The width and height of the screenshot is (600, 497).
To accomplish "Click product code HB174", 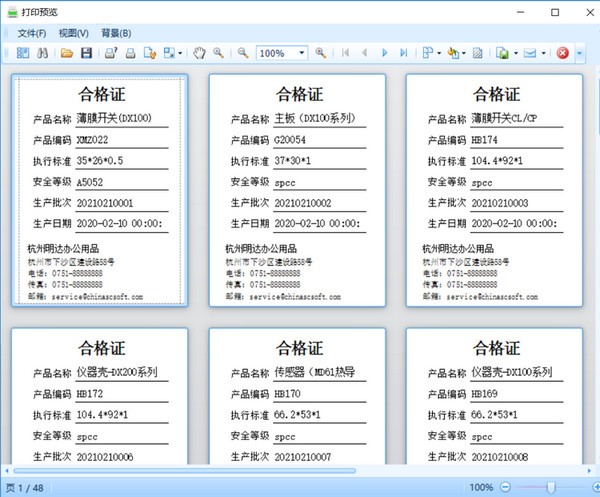I will click(x=484, y=140).
